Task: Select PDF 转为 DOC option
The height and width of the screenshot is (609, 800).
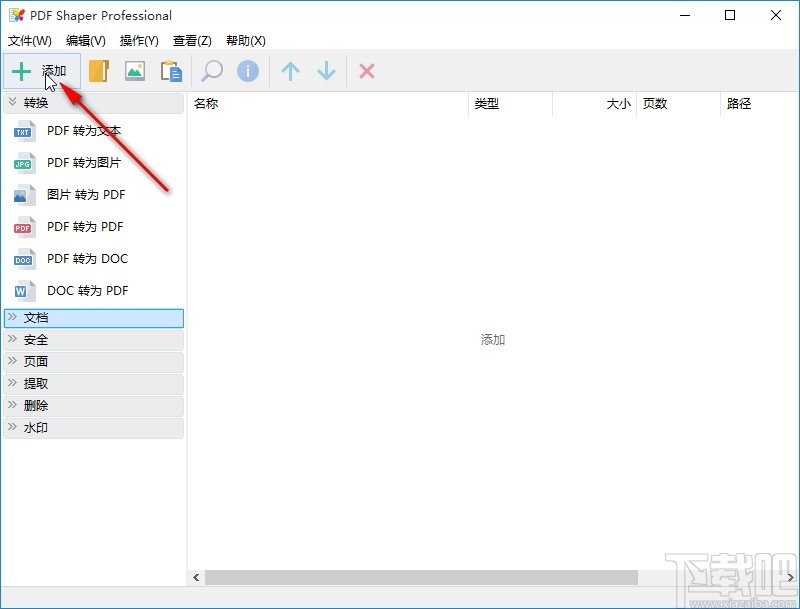Action: (x=88, y=259)
